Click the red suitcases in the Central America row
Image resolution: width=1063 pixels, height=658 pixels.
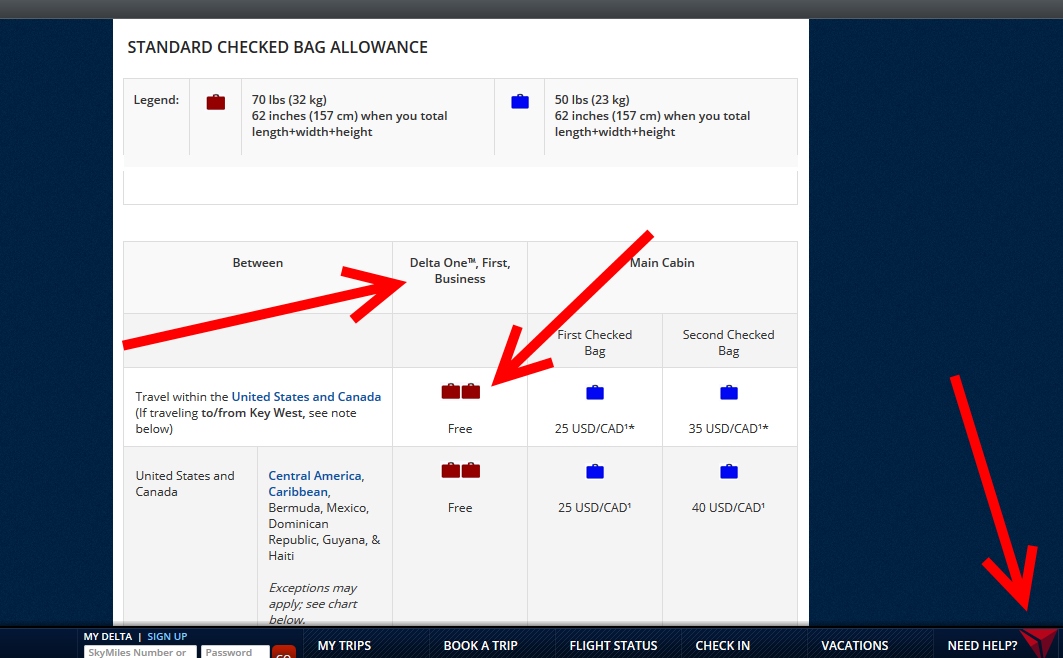coord(460,470)
